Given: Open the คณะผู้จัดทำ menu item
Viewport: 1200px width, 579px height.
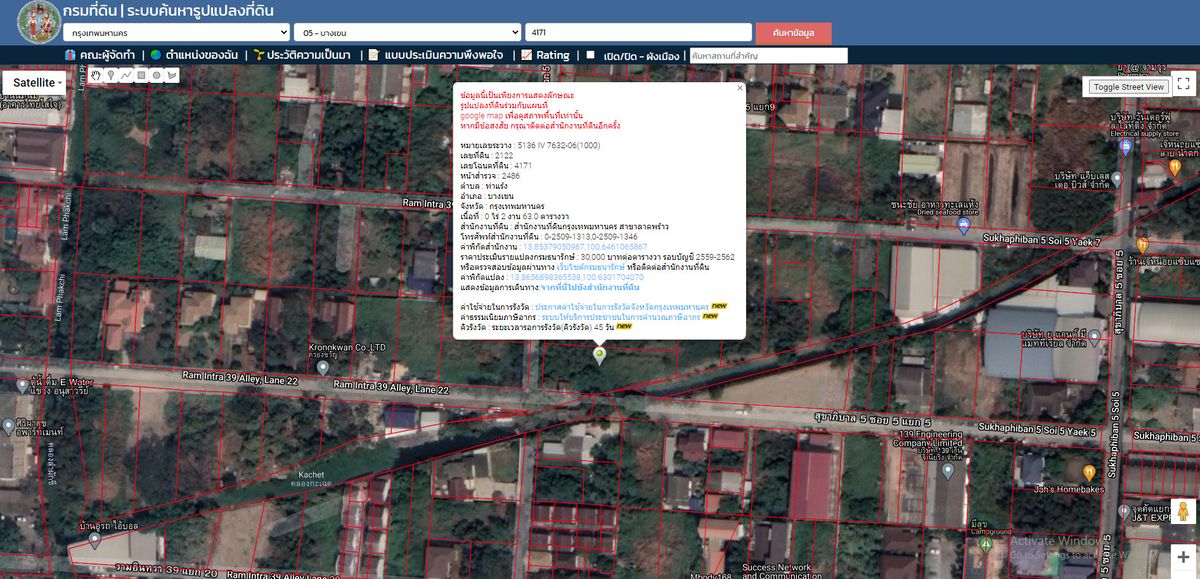Looking at the screenshot, I should (x=100, y=55).
